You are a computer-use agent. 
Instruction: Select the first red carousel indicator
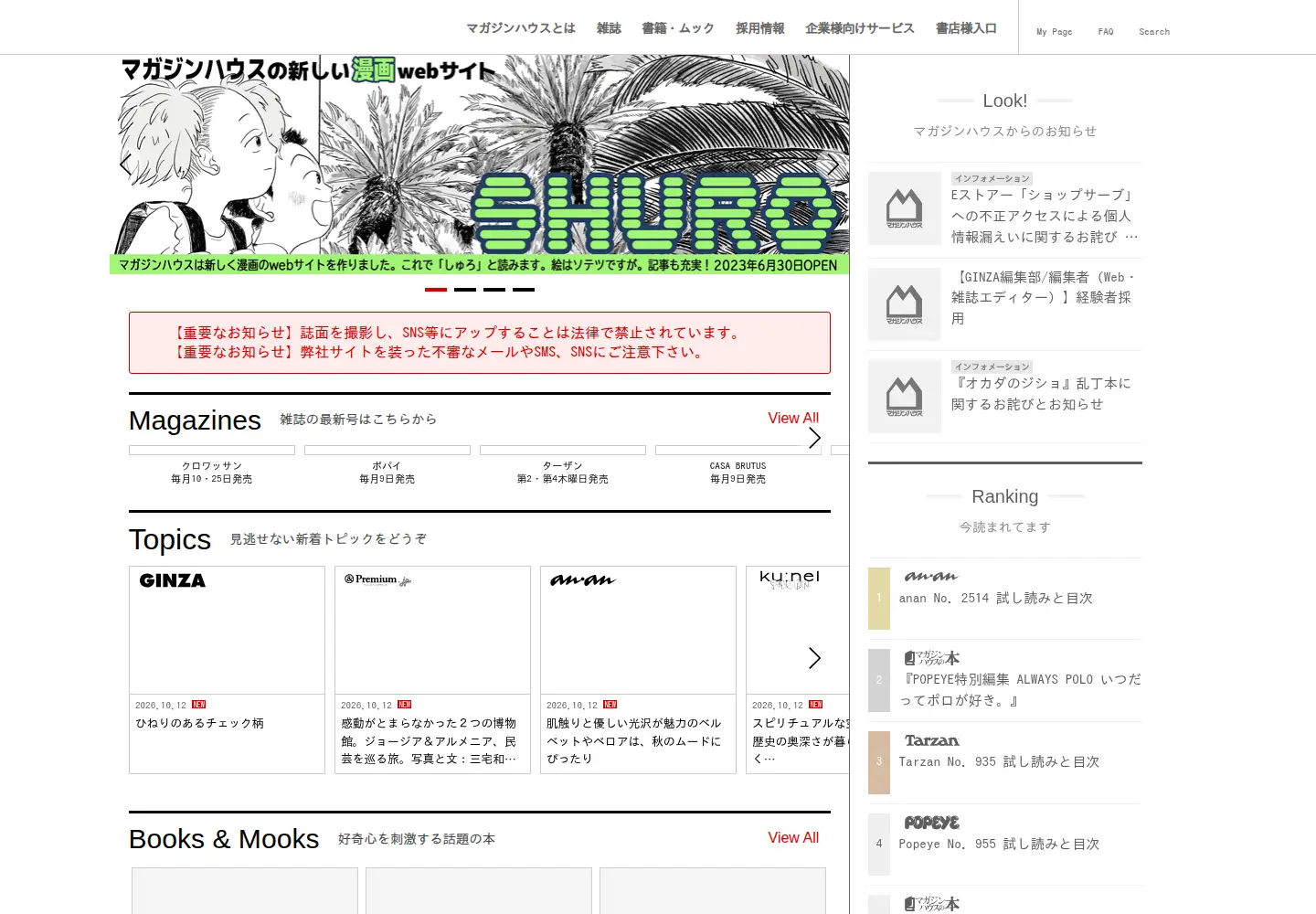[436, 289]
